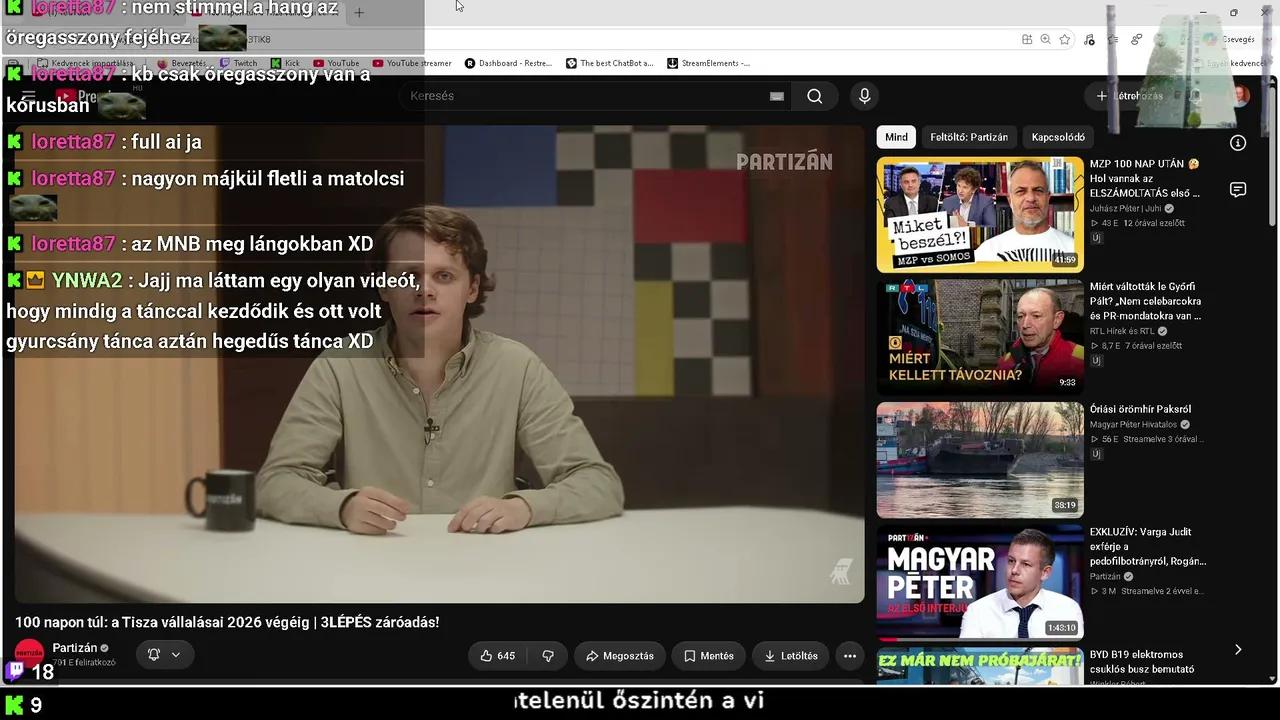Click the Mentés save button
1280x720 pixels.
coord(709,656)
